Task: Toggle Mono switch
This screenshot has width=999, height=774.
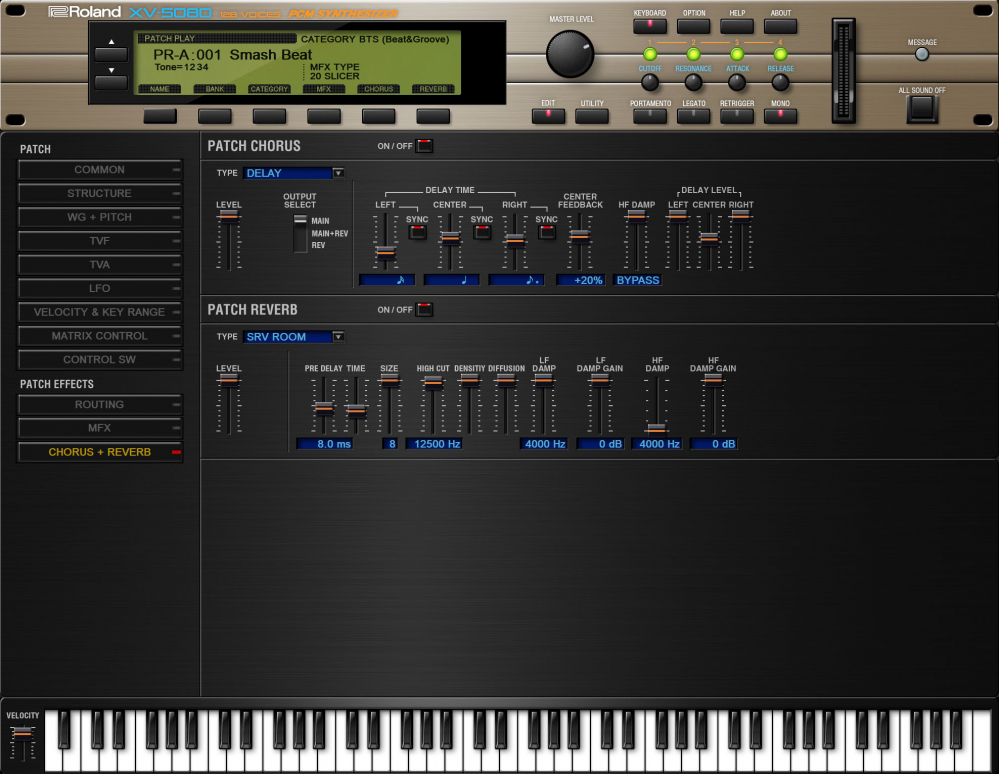Action: (780, 116)
